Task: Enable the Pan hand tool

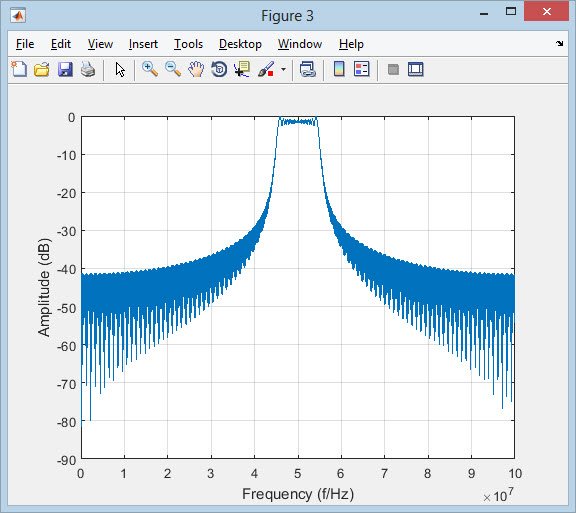Action: coord(196,69)
